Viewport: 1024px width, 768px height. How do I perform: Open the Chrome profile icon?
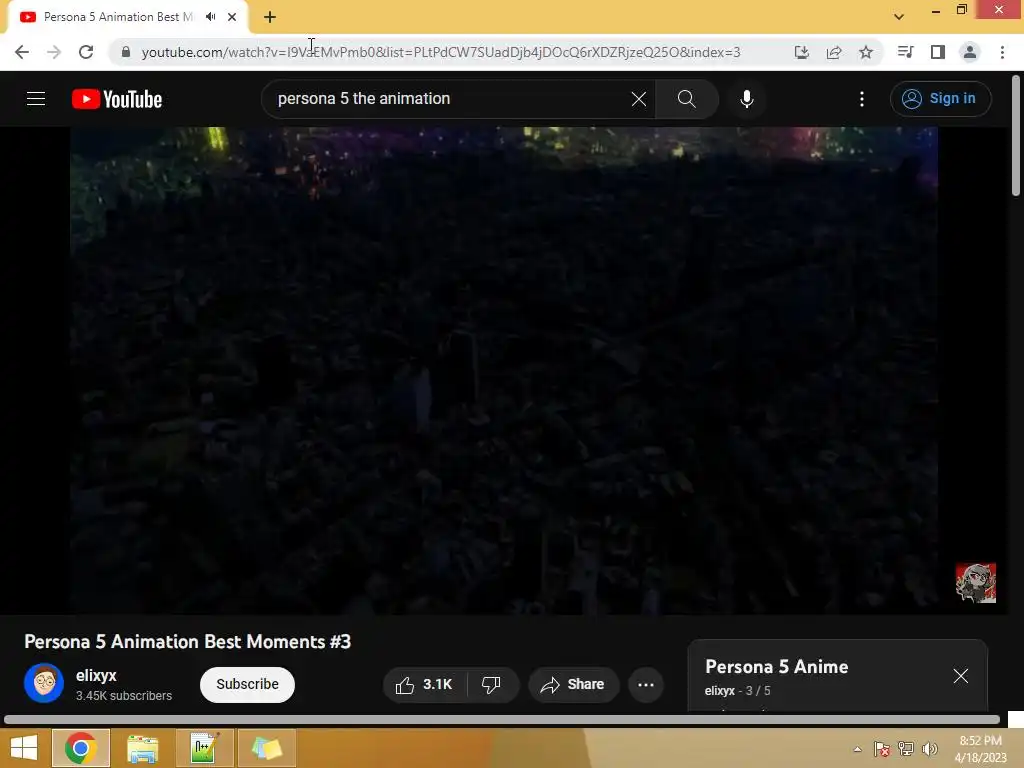point(970,52)
